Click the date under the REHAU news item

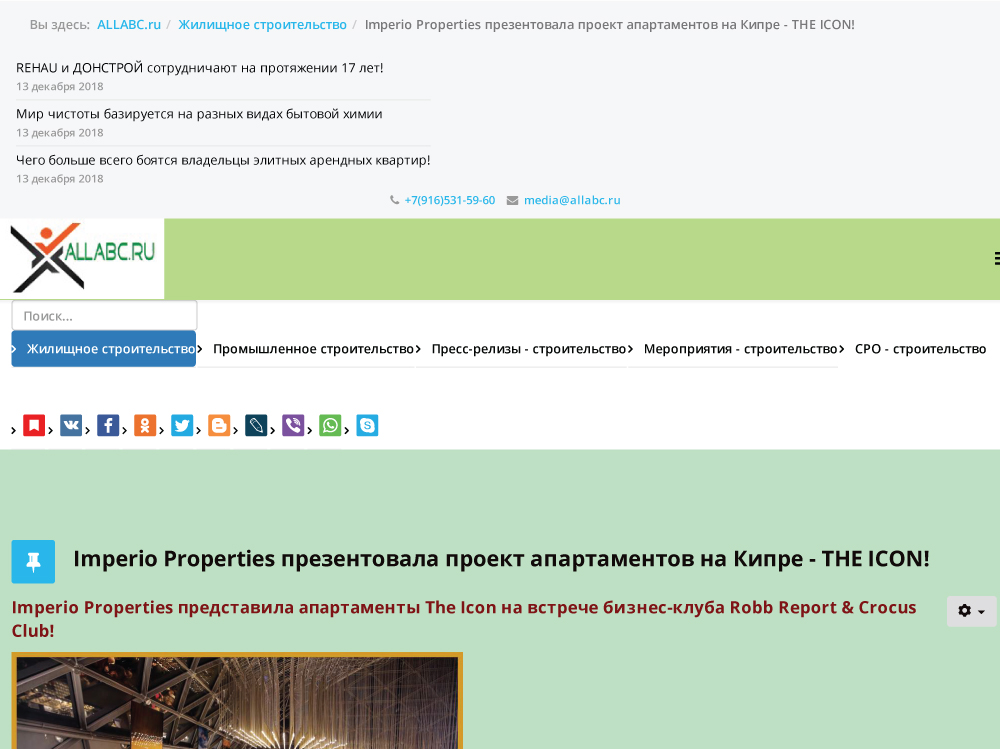(x=60, y=87)
